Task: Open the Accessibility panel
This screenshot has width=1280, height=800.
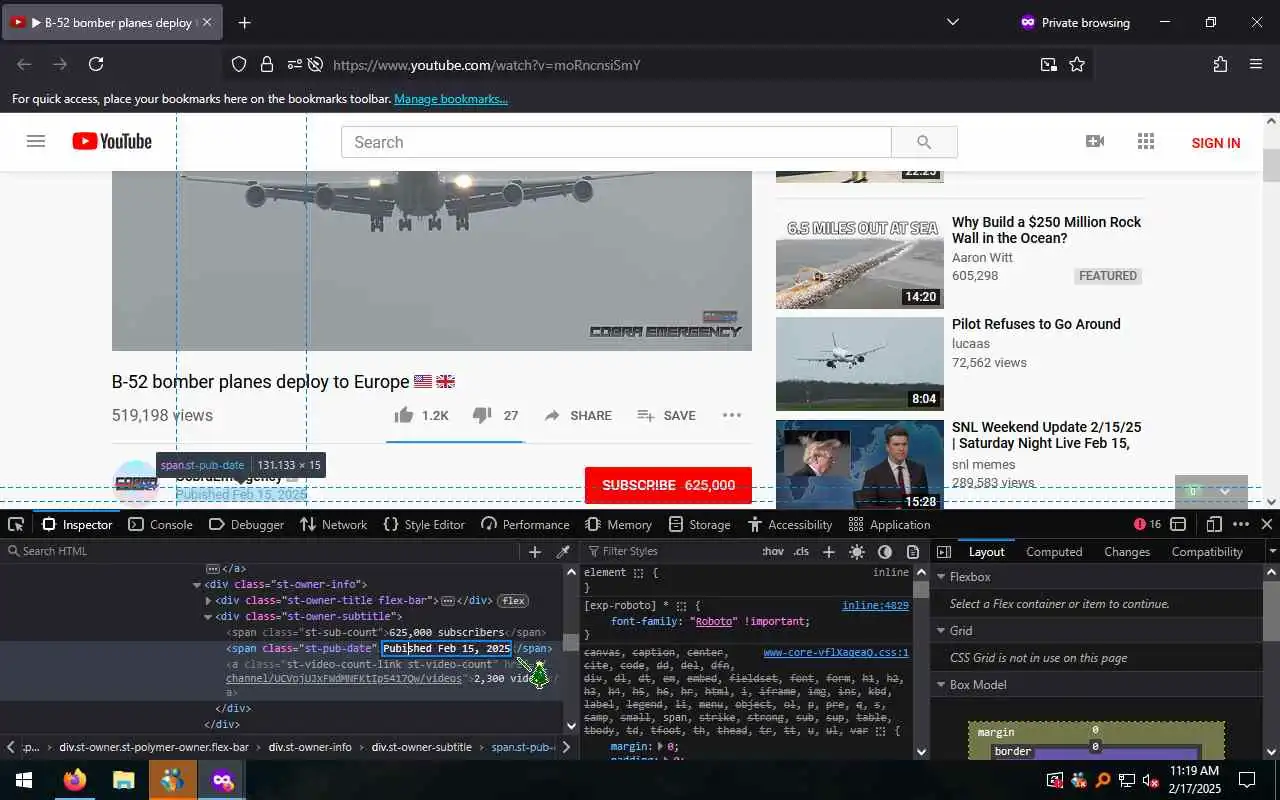Action: [789, 524]
